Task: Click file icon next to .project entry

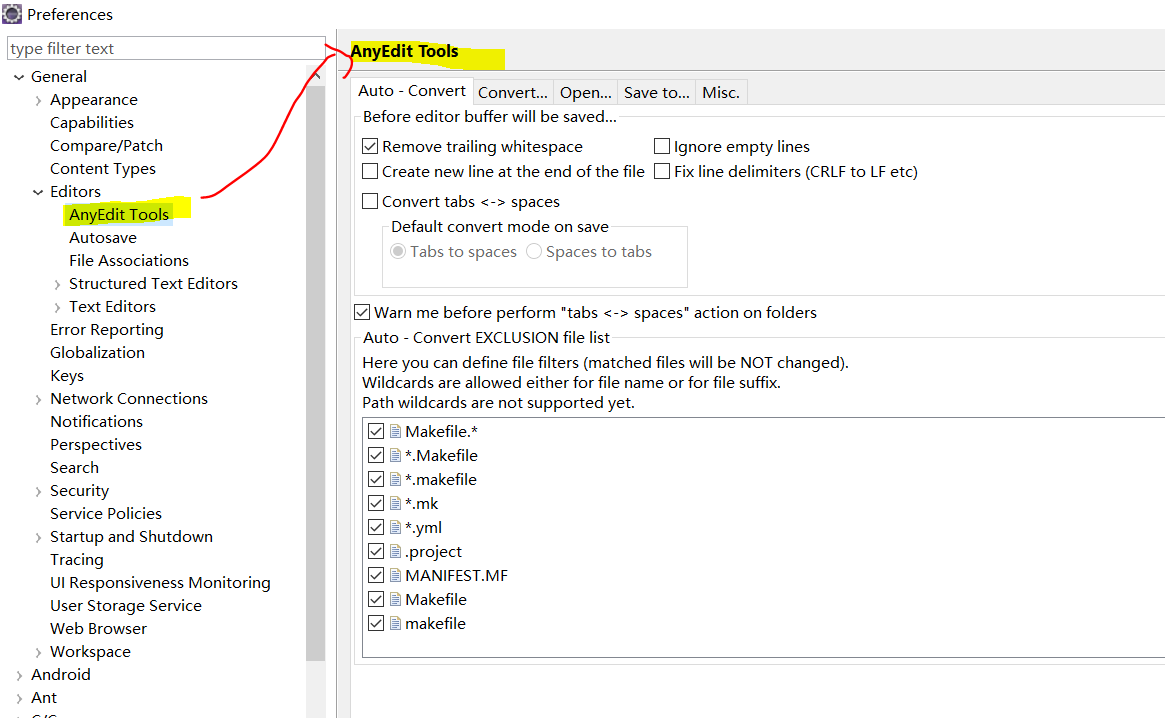Action: click(395, 552)
